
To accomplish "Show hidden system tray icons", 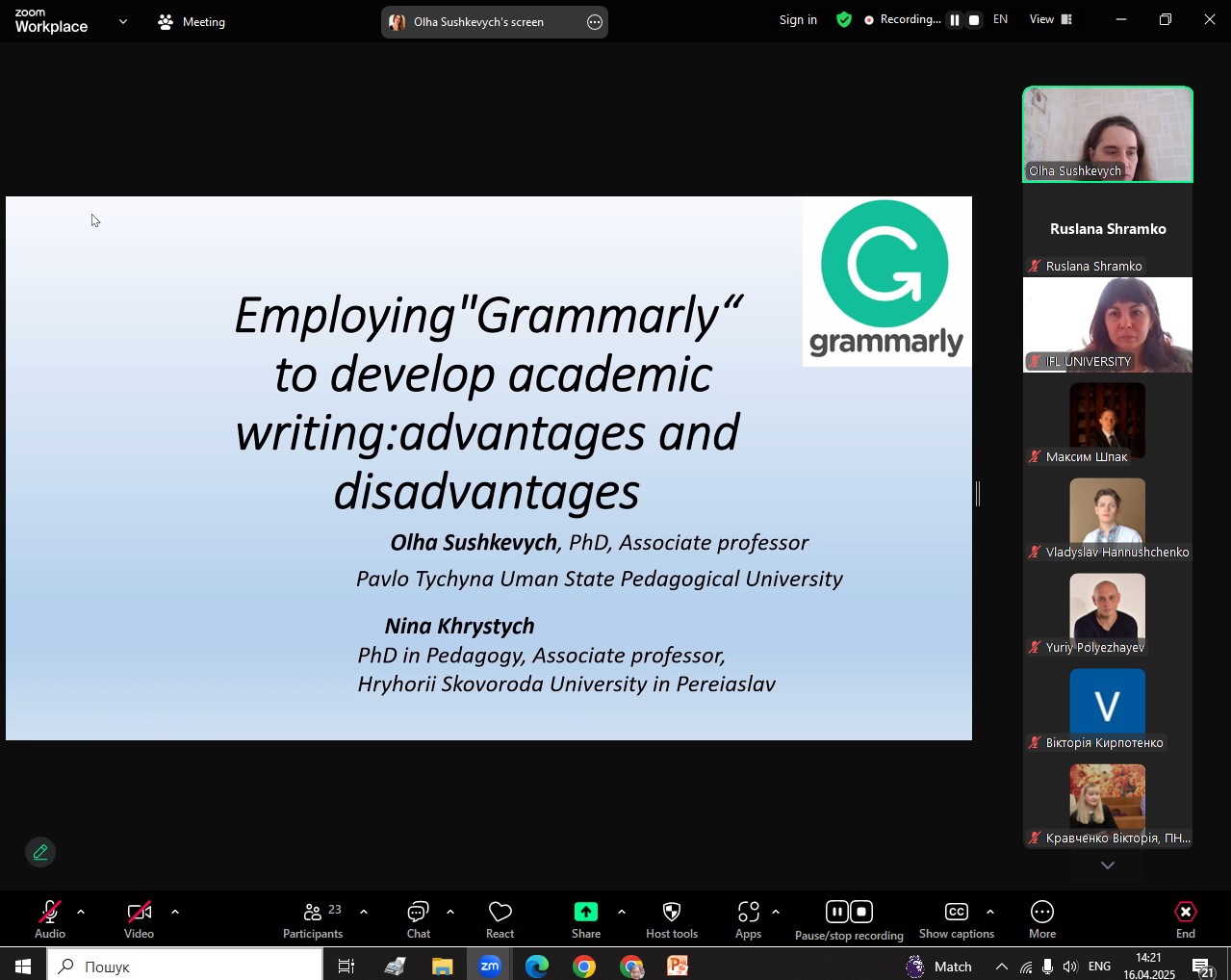I will click(x=1002, y=967).
